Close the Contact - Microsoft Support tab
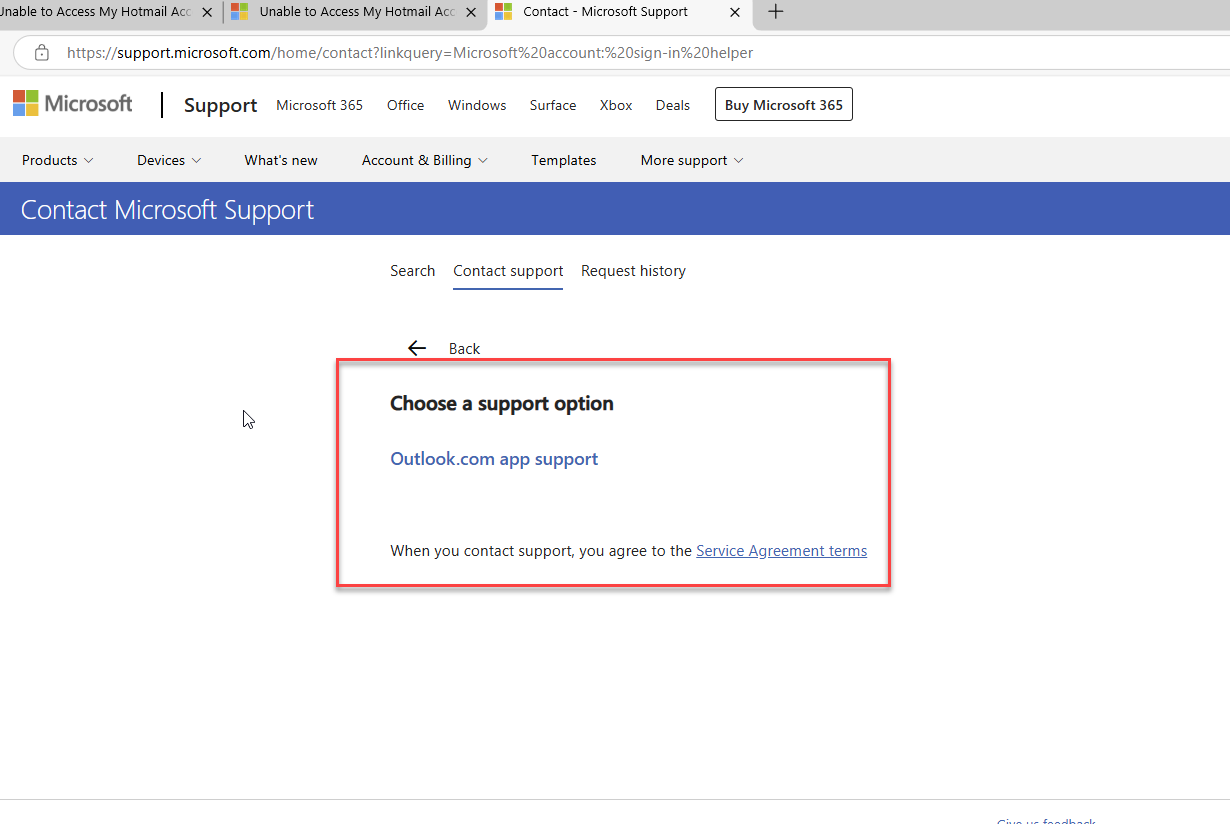The height and width of the screenshot is (824, 1230). pos(736,13)
